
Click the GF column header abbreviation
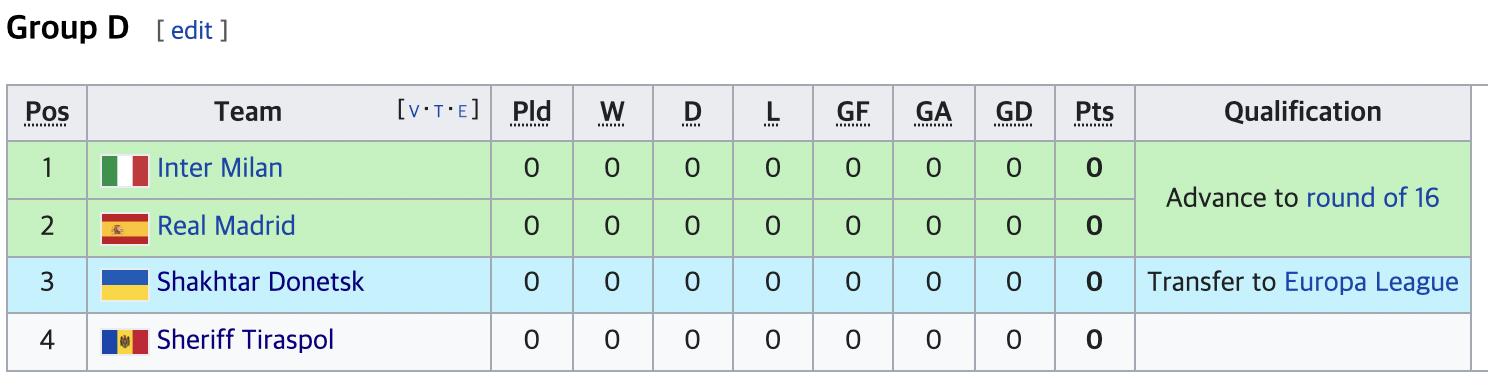click(x=853, y=112)
